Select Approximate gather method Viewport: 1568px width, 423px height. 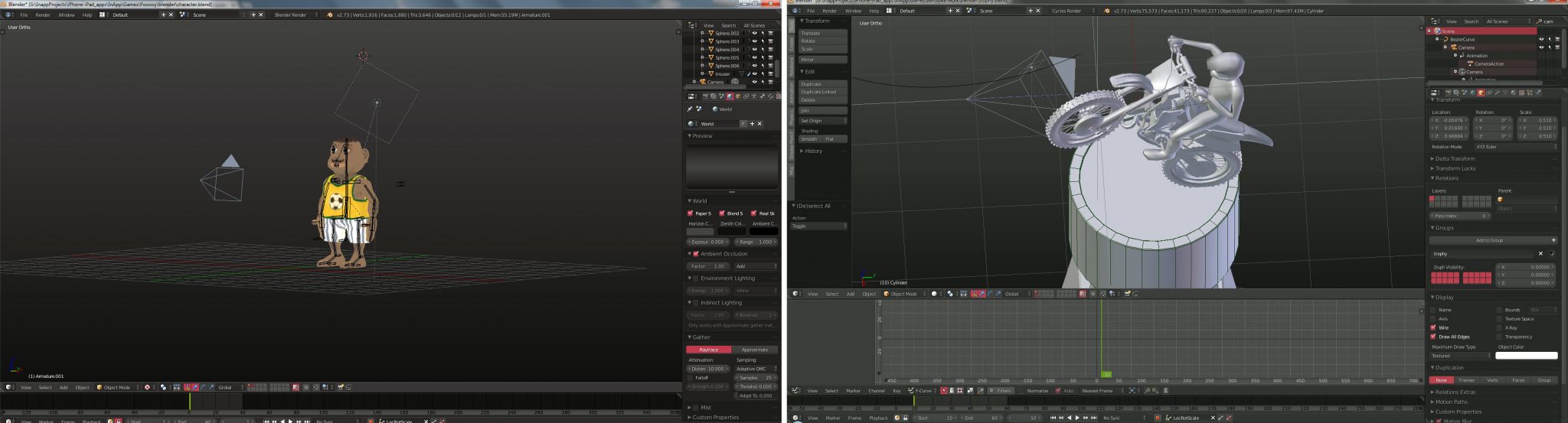click(755, 350)
